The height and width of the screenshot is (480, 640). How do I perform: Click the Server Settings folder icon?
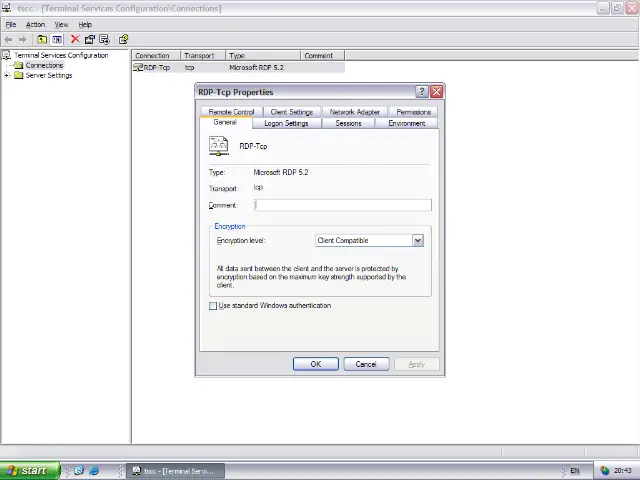point(18,76)
